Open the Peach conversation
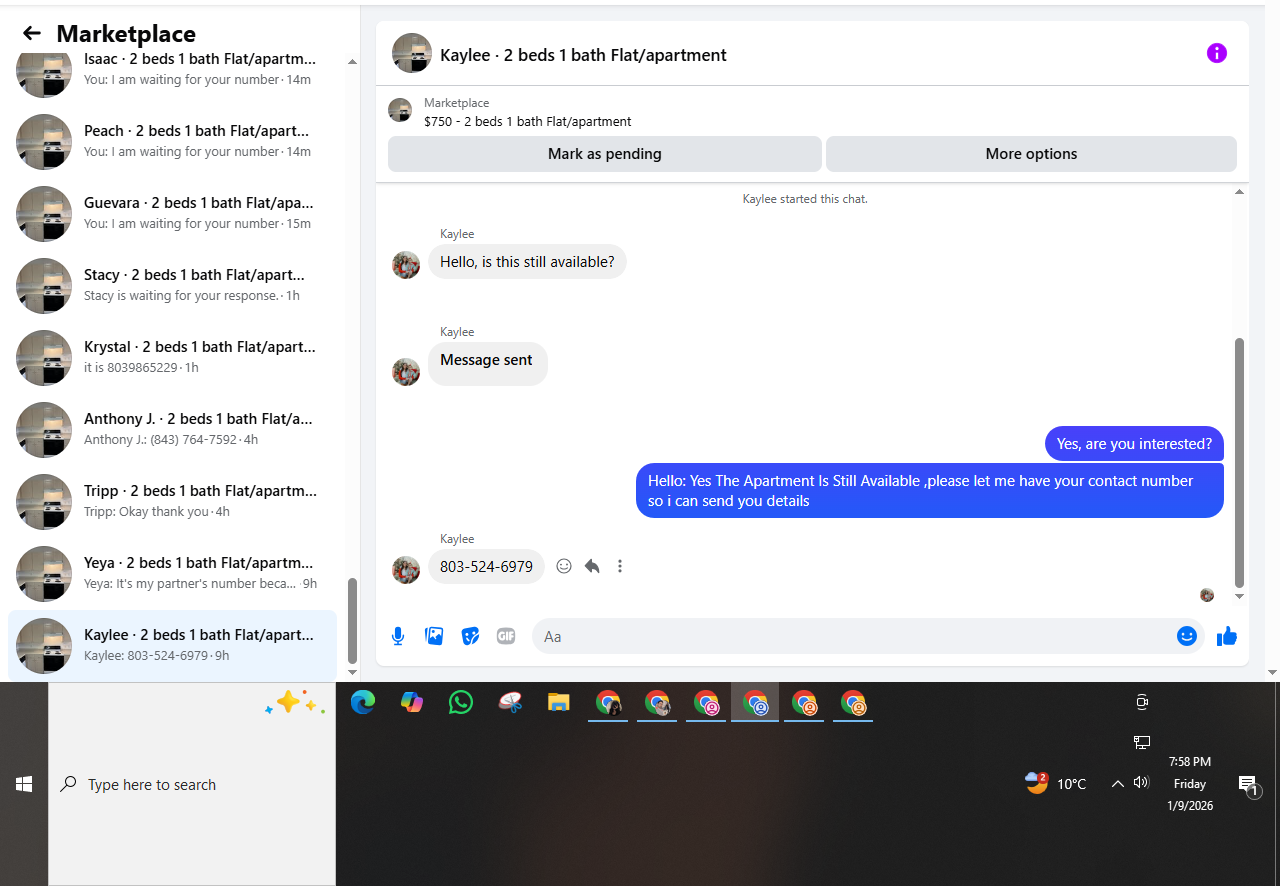 coord(172,142)
